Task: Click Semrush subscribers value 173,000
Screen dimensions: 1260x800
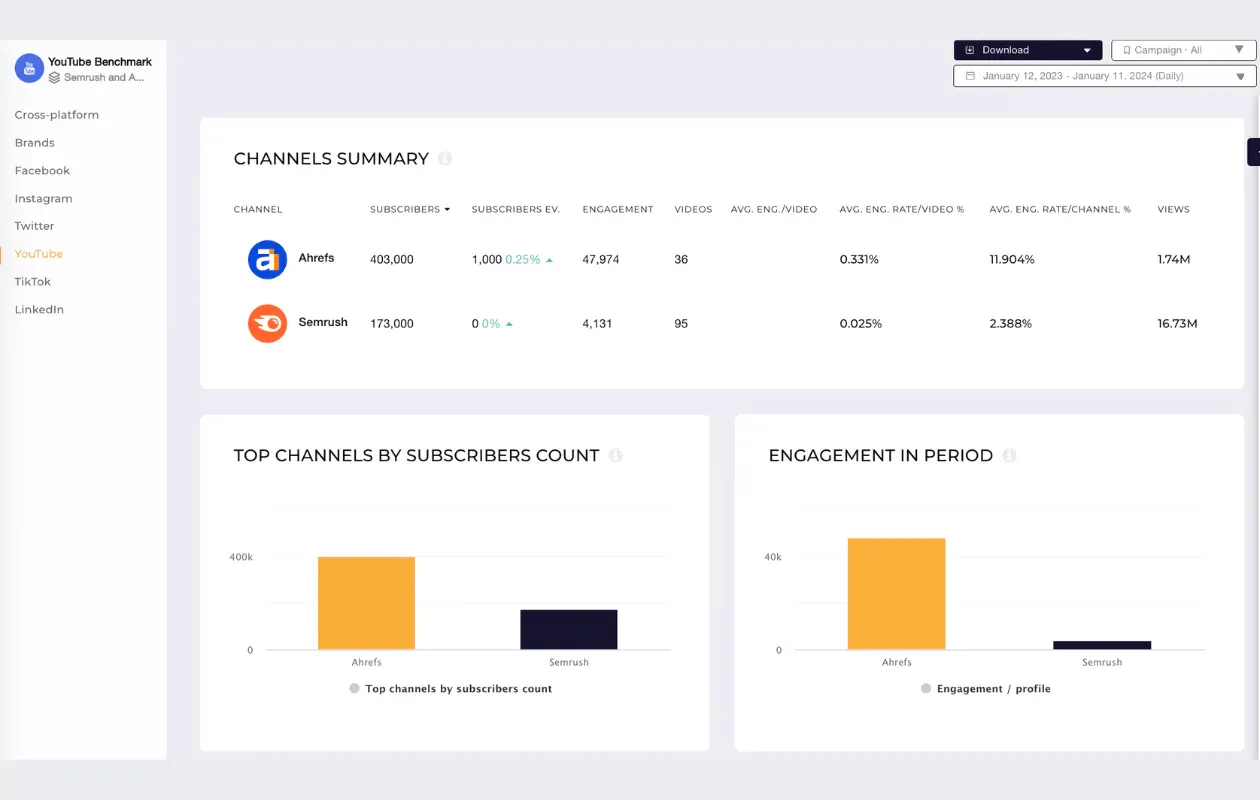Action: (392, 324)
